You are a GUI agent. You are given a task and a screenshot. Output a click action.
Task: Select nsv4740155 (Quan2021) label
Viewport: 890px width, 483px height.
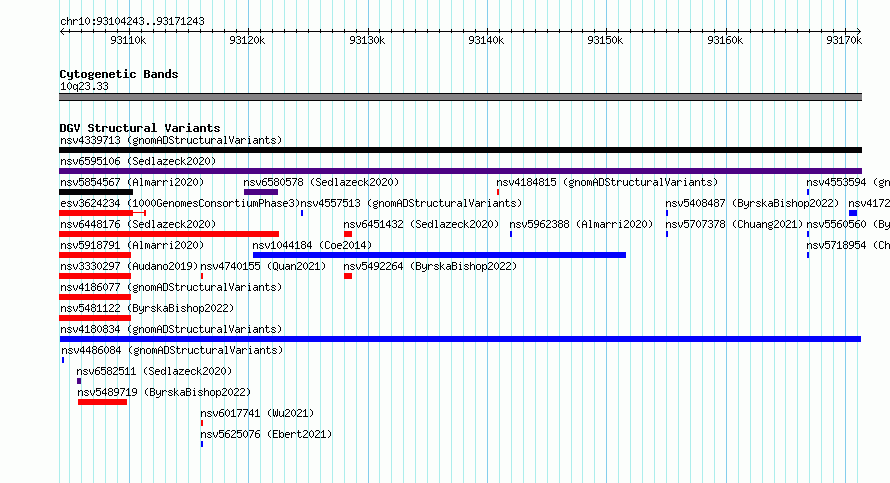click(x=263, y=266)
